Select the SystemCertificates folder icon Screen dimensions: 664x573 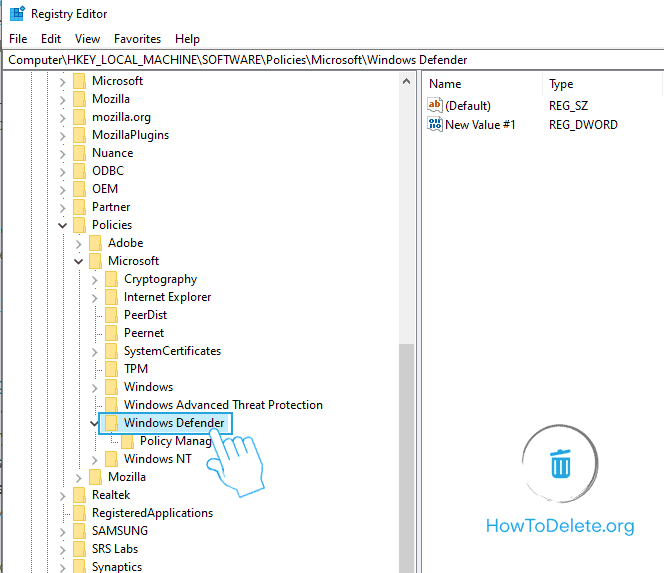(112, 351)
